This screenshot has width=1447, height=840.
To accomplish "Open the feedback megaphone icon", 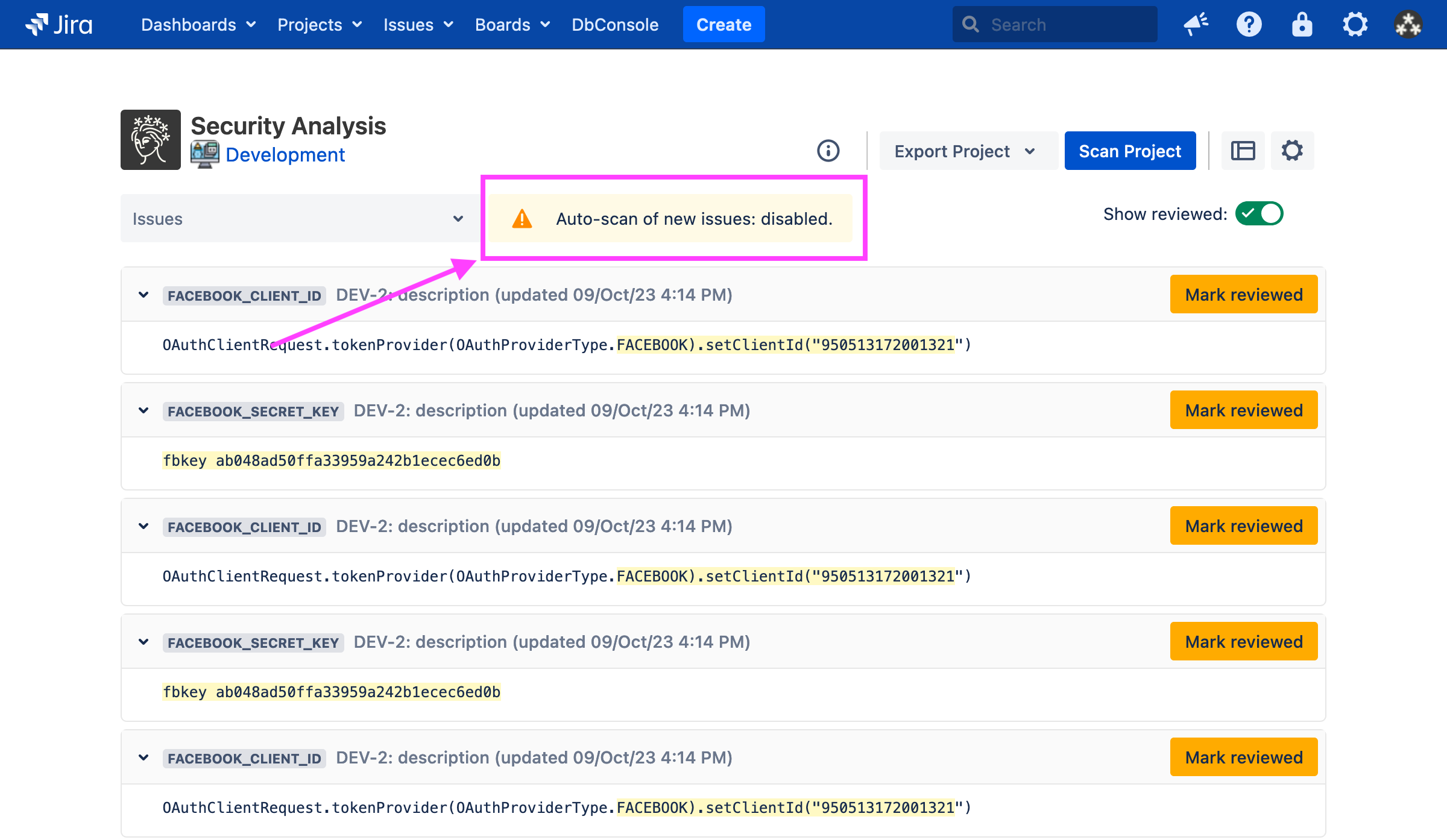I will pos(1196,25).
